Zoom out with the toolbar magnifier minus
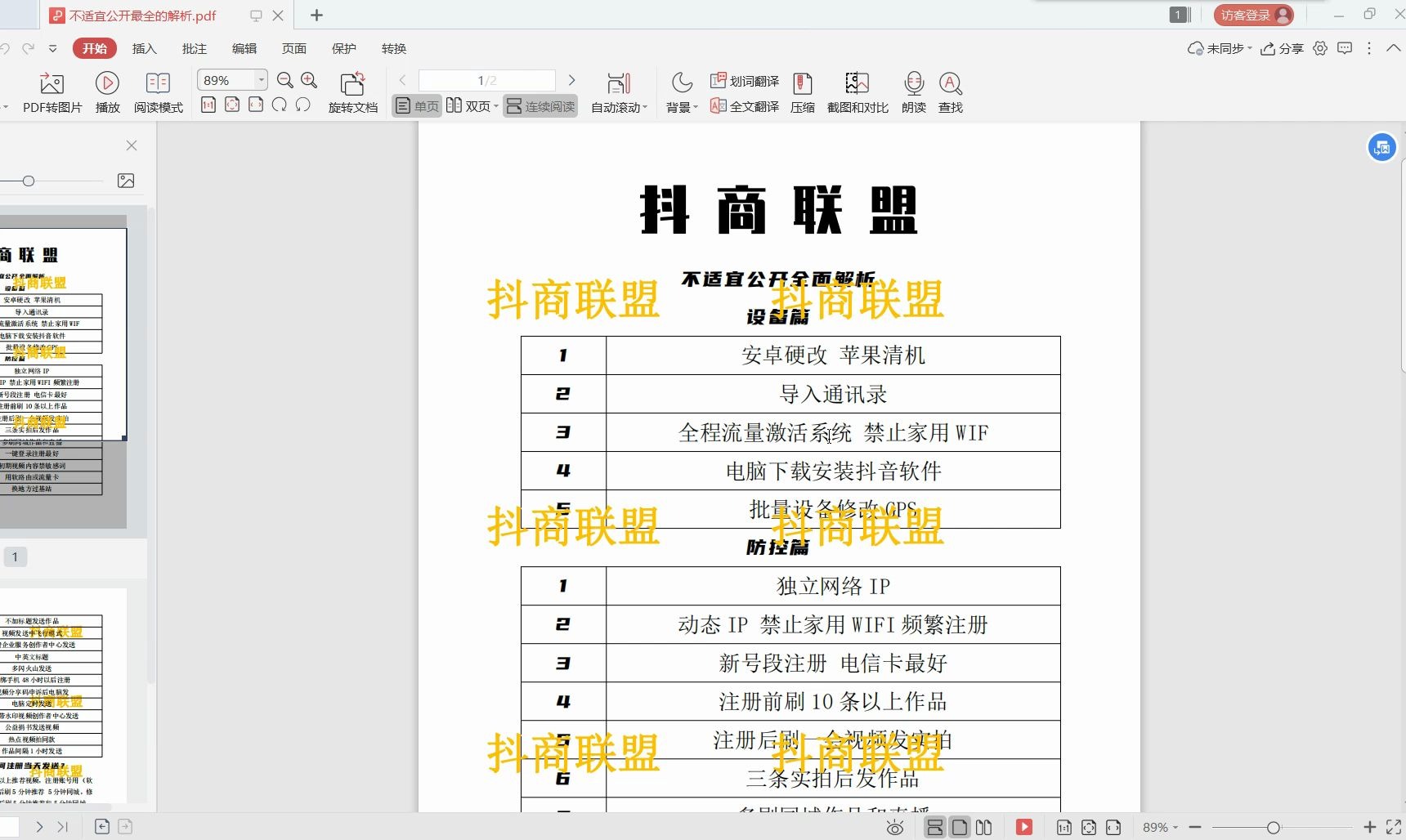This screenshot has width=1406, height=840. click(x=285, y=80)
